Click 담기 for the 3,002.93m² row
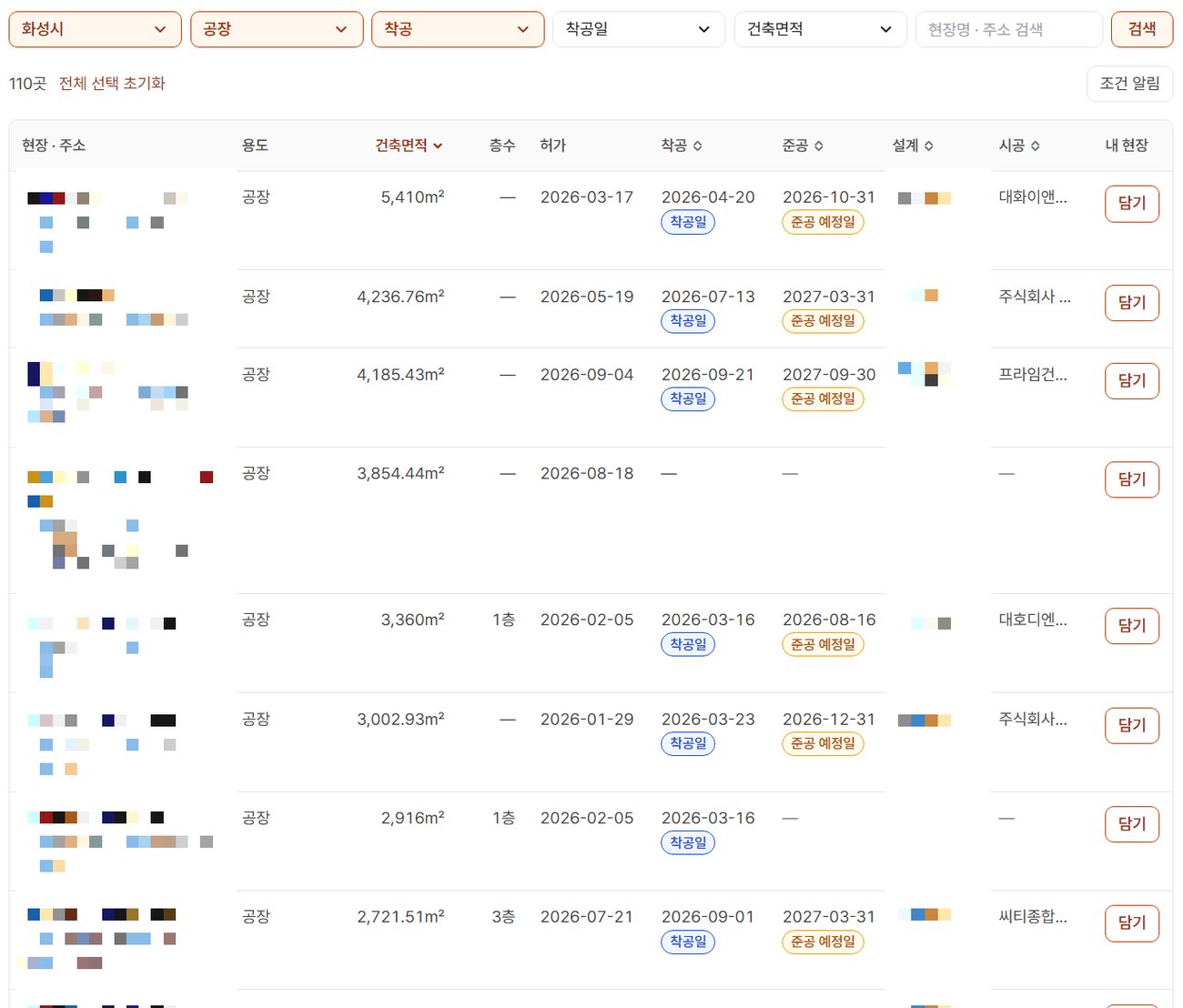 (1132, 725)
